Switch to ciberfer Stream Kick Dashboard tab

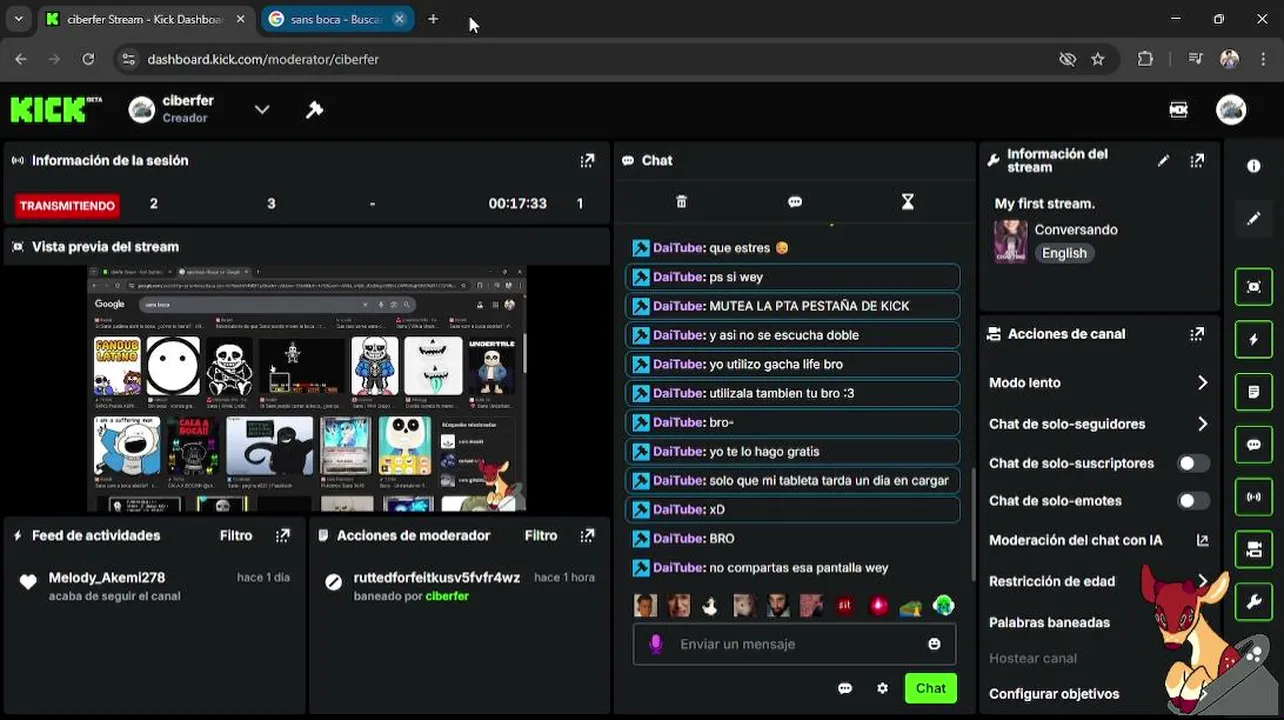click(x=147, y=19)
